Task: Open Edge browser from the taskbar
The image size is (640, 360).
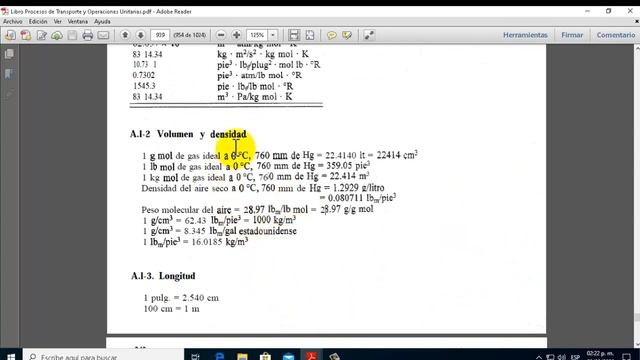Action: click(x=219, y=357)
